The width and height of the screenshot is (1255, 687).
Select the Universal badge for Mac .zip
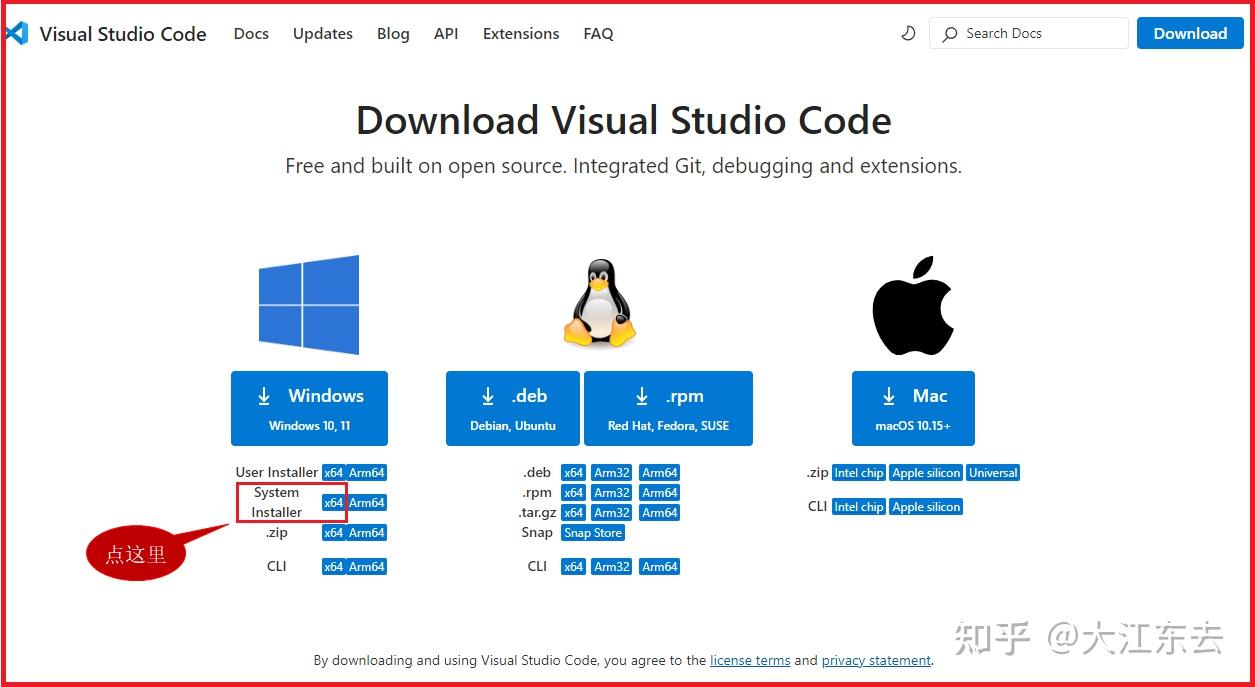(992, 472)
